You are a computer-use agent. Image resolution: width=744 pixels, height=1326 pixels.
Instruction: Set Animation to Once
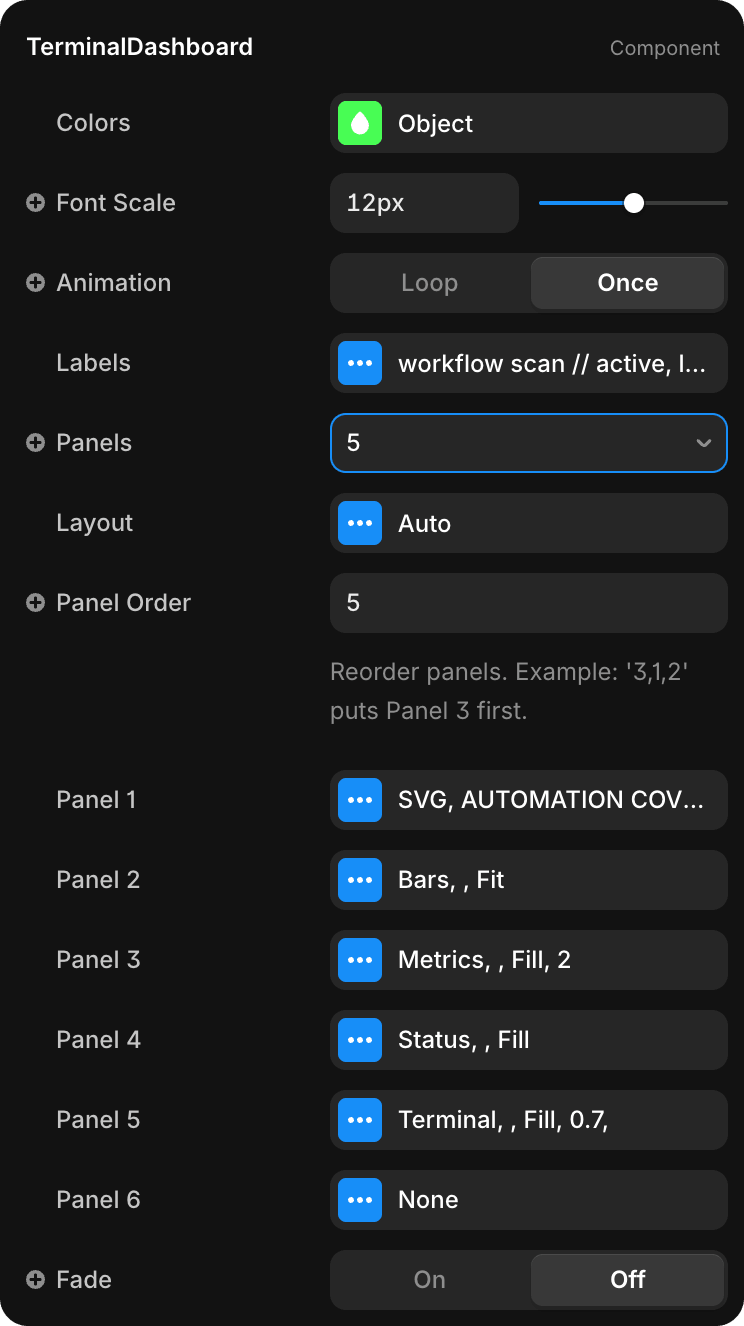[628, 283]
